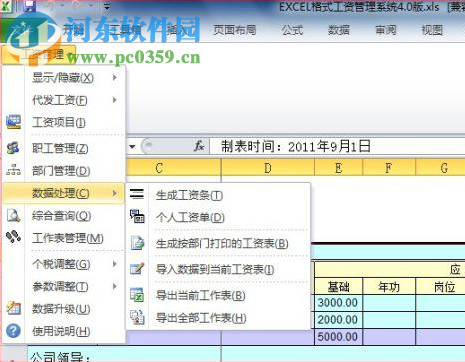Screen dimensions: 465x362
Task: Choose 数据升级(U) menu entry
Action: click(64, 309)
